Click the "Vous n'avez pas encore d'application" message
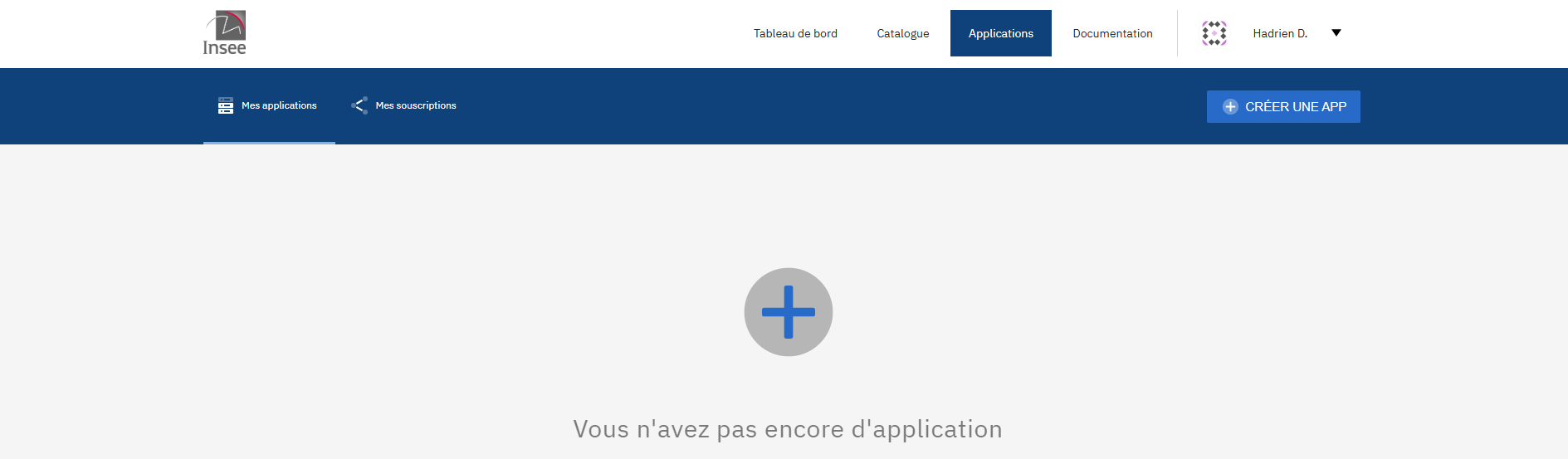Image resolution: width=1568 pixels, height=459 pixels. coord(787,429)
